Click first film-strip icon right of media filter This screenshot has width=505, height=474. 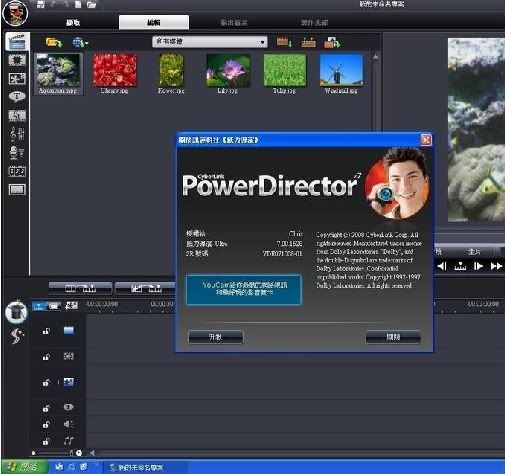click(284, 42)
